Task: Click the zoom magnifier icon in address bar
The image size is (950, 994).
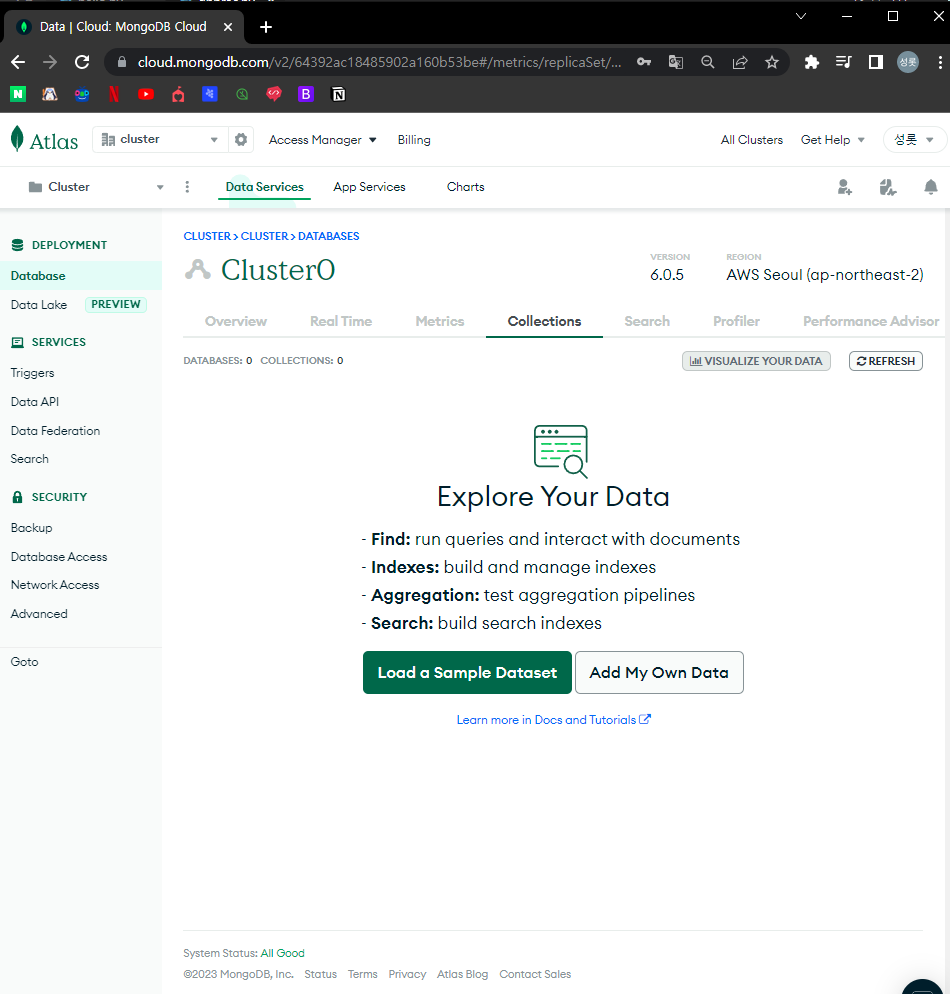Action: 707,62
